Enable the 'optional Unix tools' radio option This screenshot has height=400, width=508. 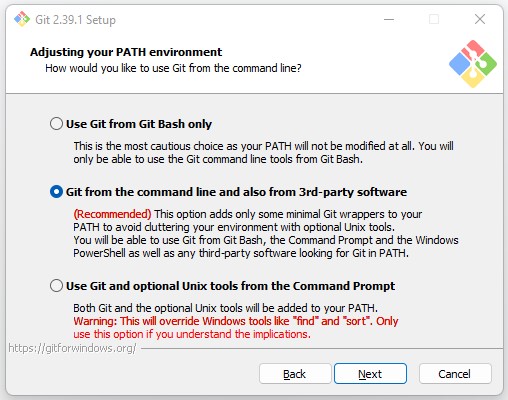[56, 286]
